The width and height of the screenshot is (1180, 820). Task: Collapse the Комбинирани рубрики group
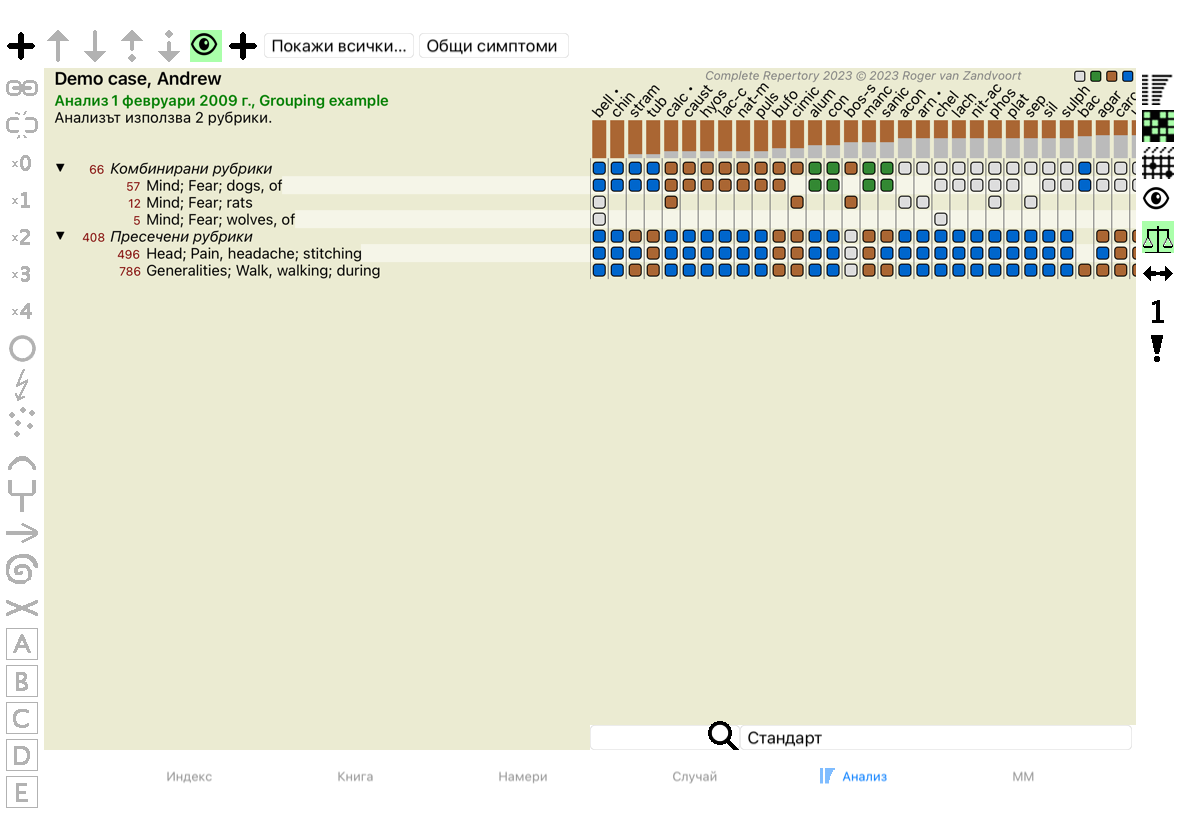(x=61, y=169)
